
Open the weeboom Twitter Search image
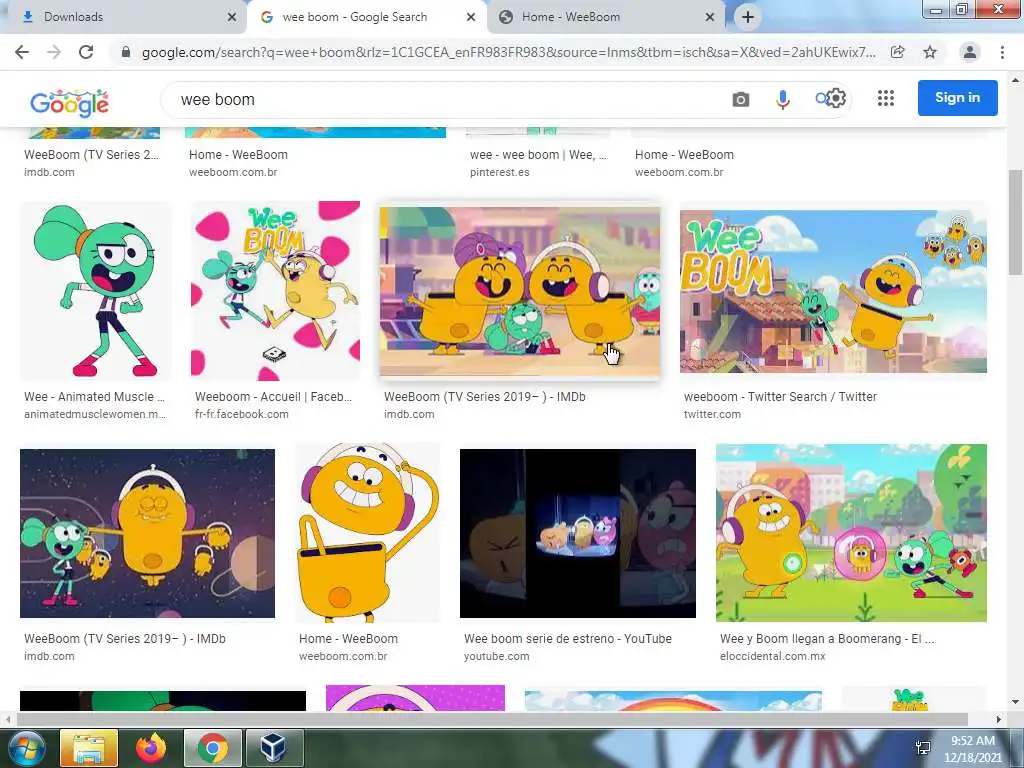[833, 291]
